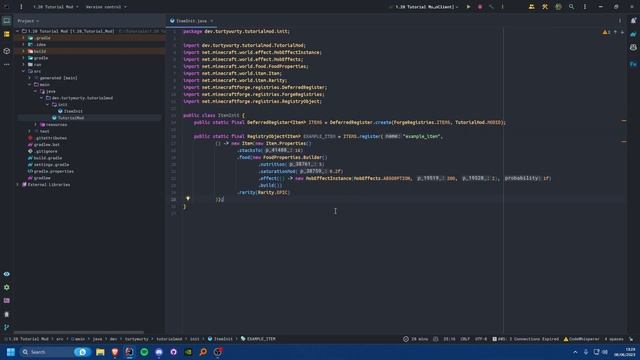Image resolution: width=640 pixels, height=360 pixels.
Task: Open the yellow Commit tool window icon
Action: point(7,34)
